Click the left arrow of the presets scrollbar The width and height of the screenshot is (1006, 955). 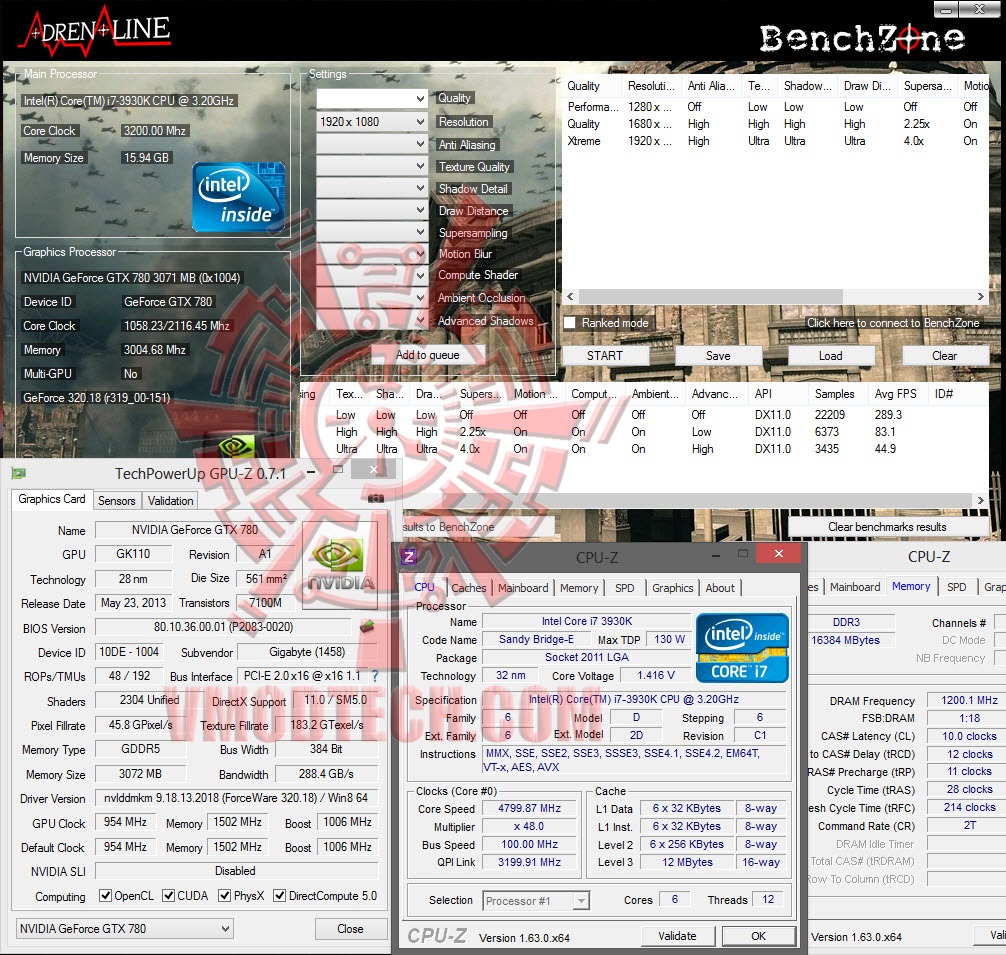point(570,296)
